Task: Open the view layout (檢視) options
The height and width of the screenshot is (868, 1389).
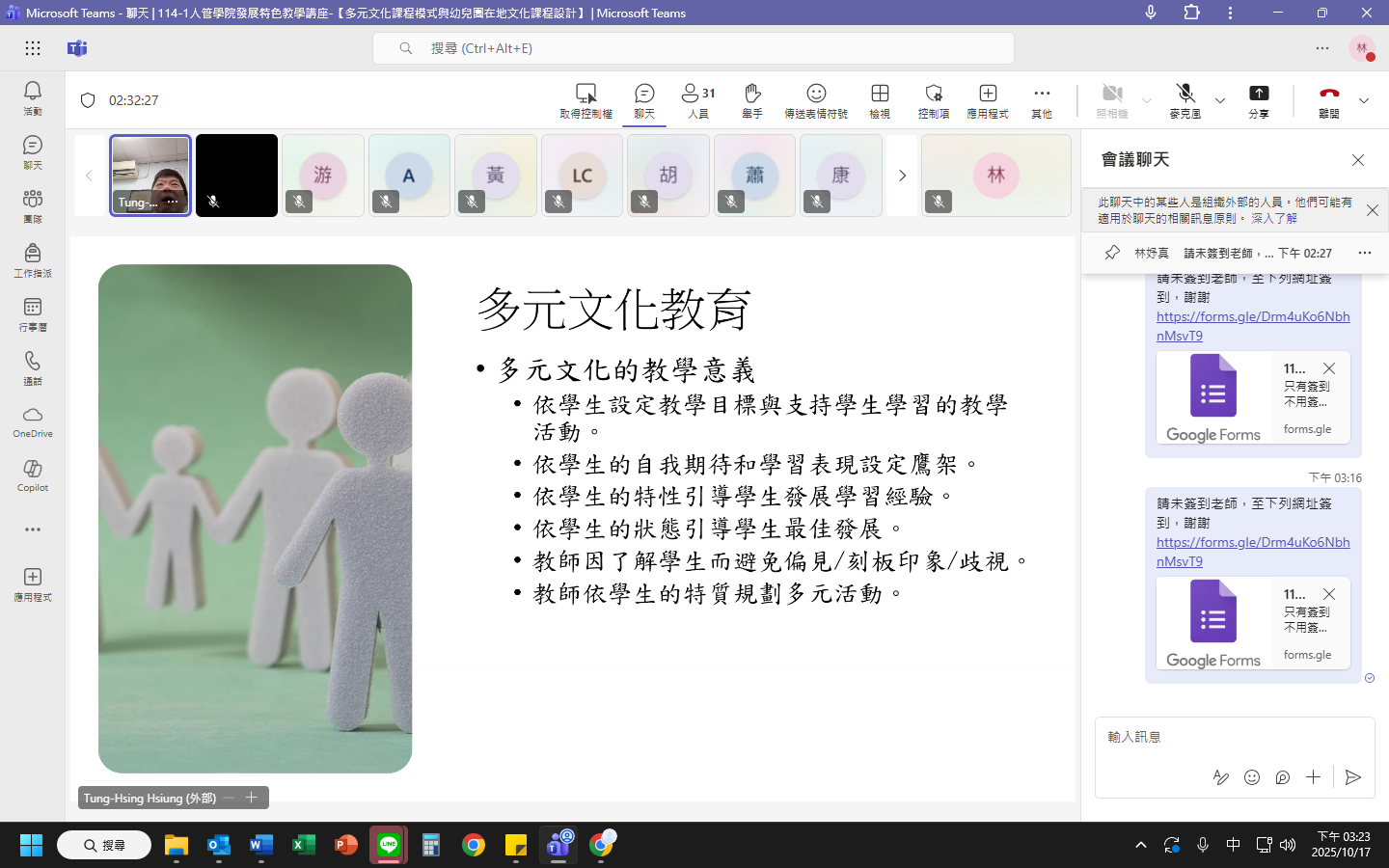Action: (x=880, y=95)
